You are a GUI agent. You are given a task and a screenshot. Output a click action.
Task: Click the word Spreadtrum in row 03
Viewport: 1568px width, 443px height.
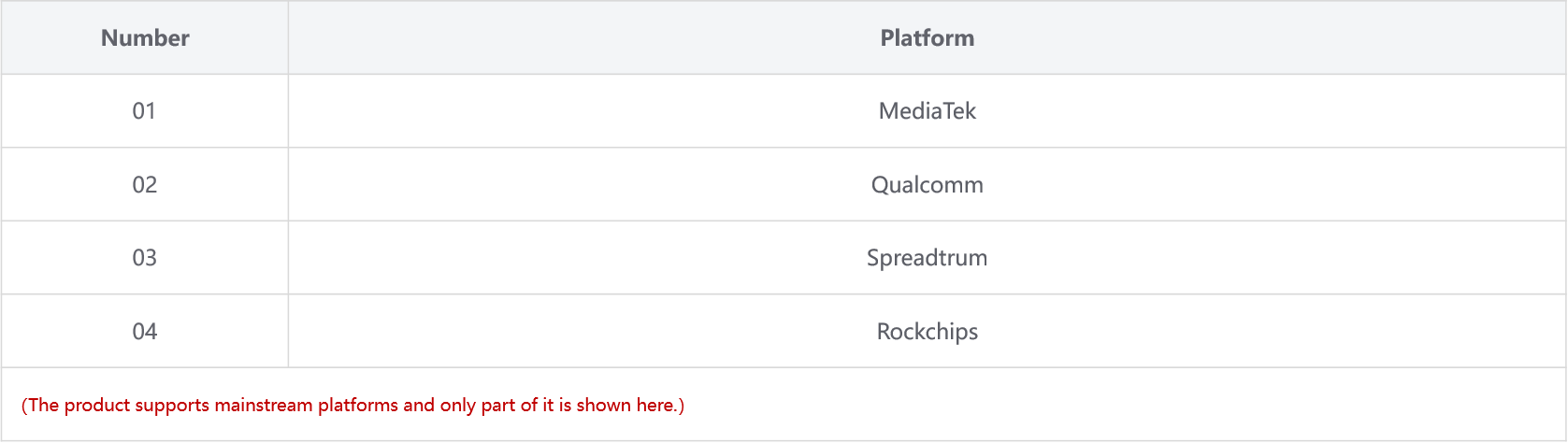[x=927, y=258]
